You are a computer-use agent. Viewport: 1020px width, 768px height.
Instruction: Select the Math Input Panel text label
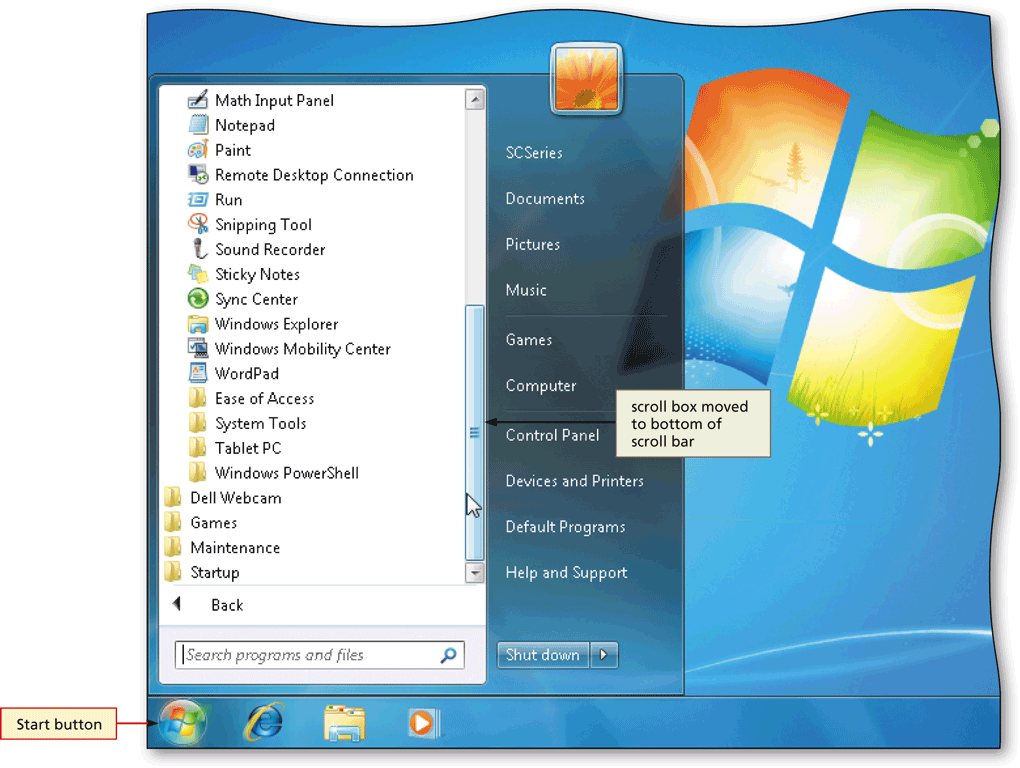tap(275, 101)
